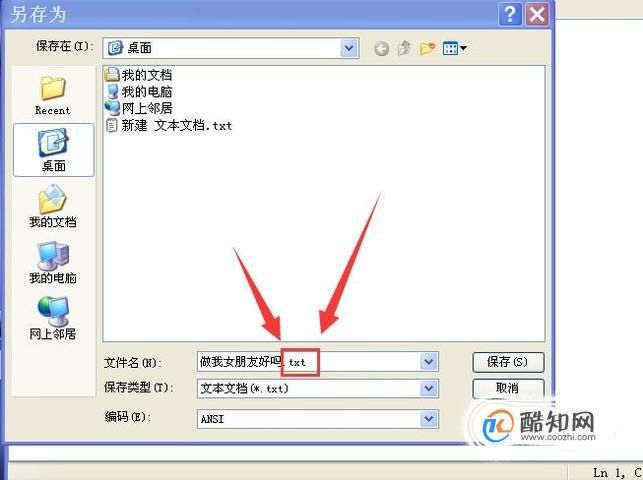Select 我的文档 item in file list

[x=139, y=75]
